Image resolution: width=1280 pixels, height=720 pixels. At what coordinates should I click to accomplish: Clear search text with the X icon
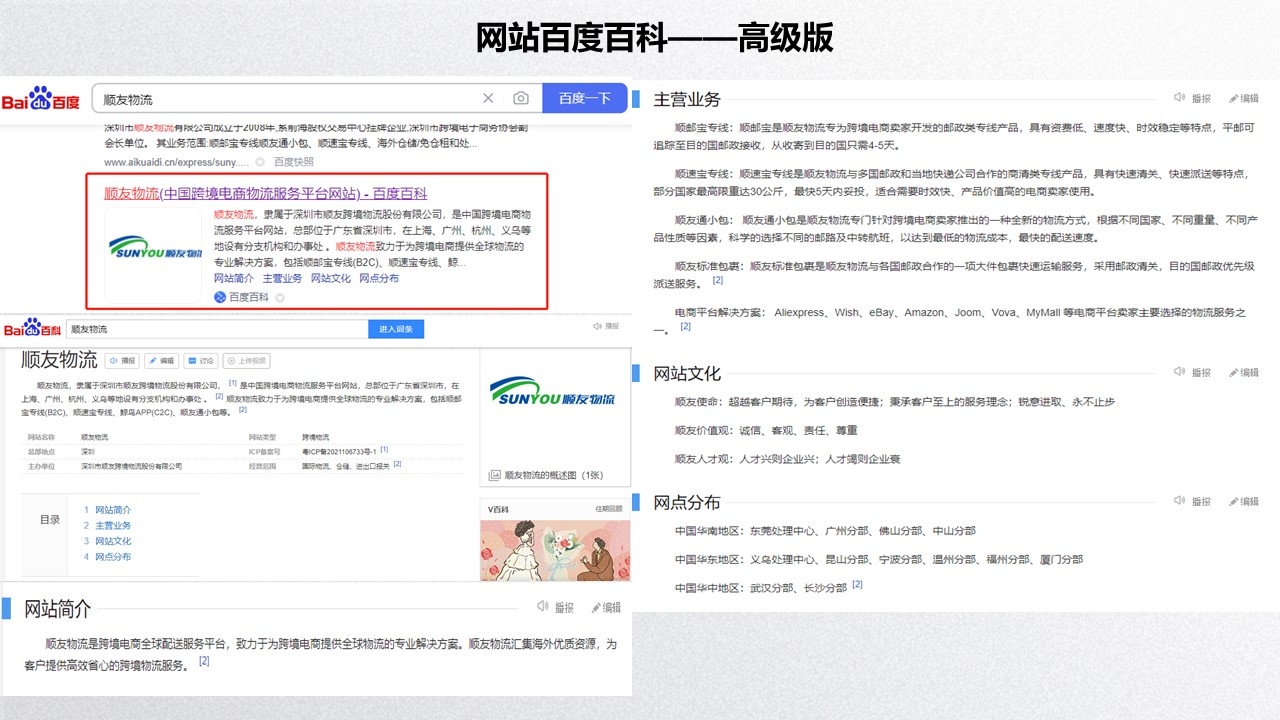[x=488, y=98]
